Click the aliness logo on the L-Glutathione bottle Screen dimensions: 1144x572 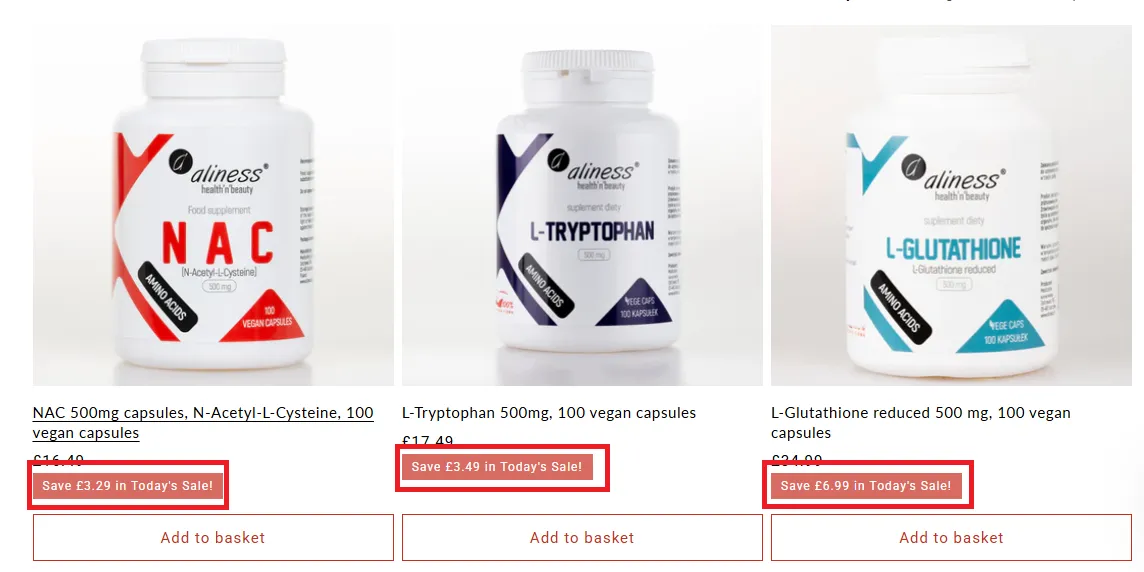(x=953, y=177)
